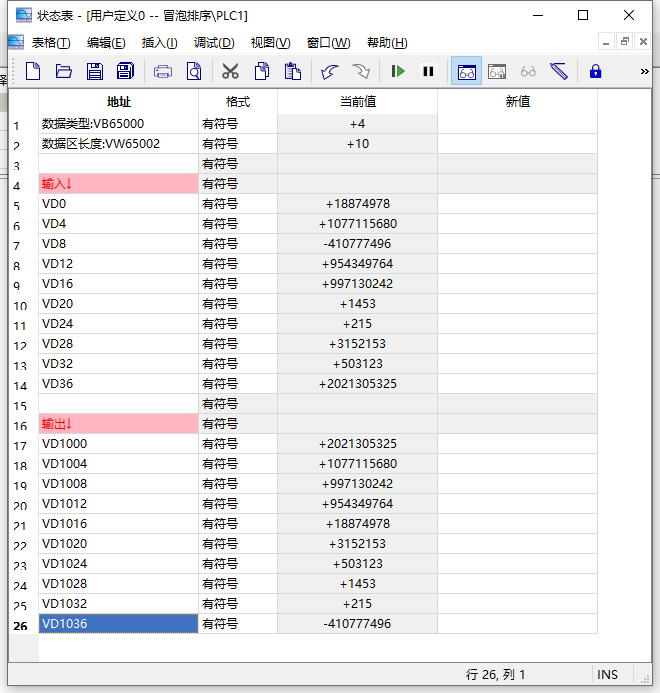The height and width of the screenshot is (693, 660).
Task: Click the blue lock force icon
Action: point(595,71)
